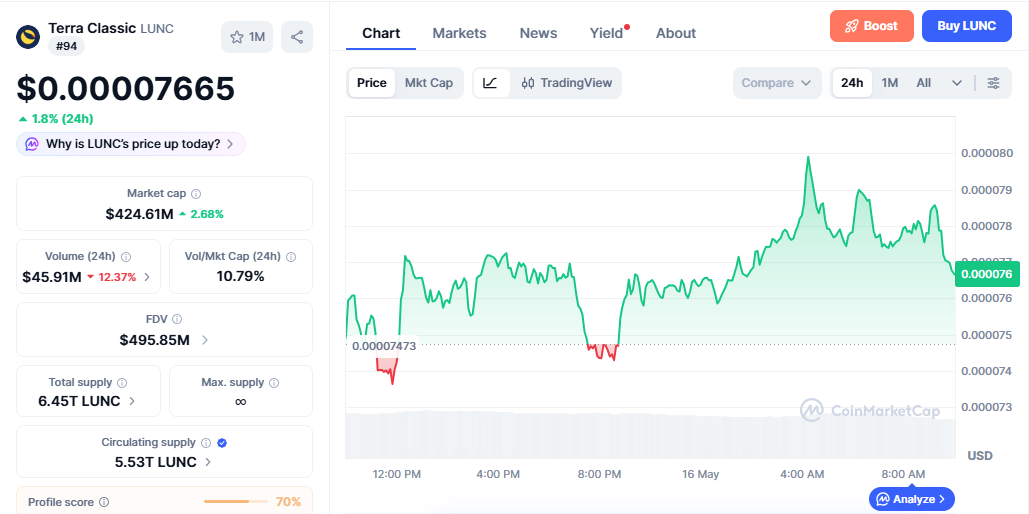1029x514 pixels.
Task: Show Total supply info icon
Action: (122, 383)
